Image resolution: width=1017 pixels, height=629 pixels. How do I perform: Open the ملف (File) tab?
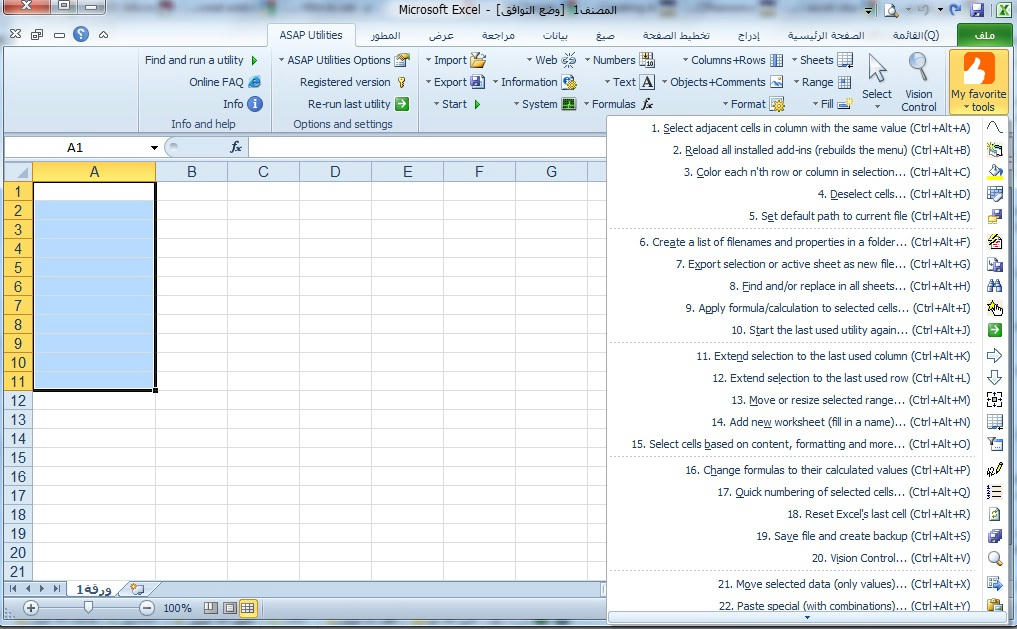[x=984, y=35]
